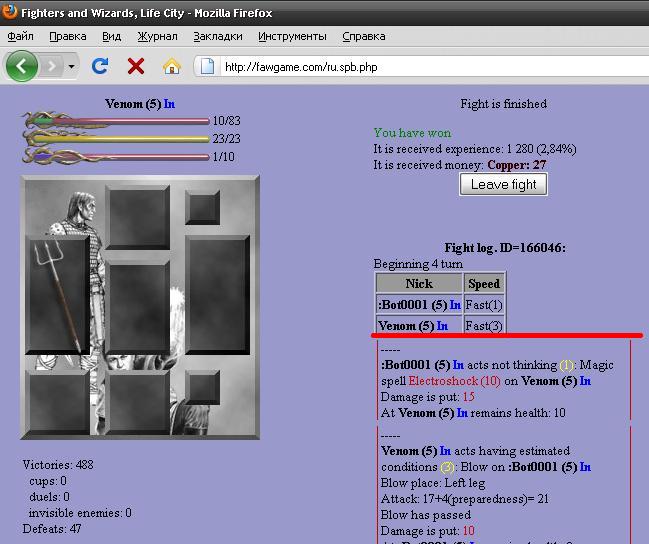
Task: Click the small top-right equipment slot
Action: click(202, 207)
